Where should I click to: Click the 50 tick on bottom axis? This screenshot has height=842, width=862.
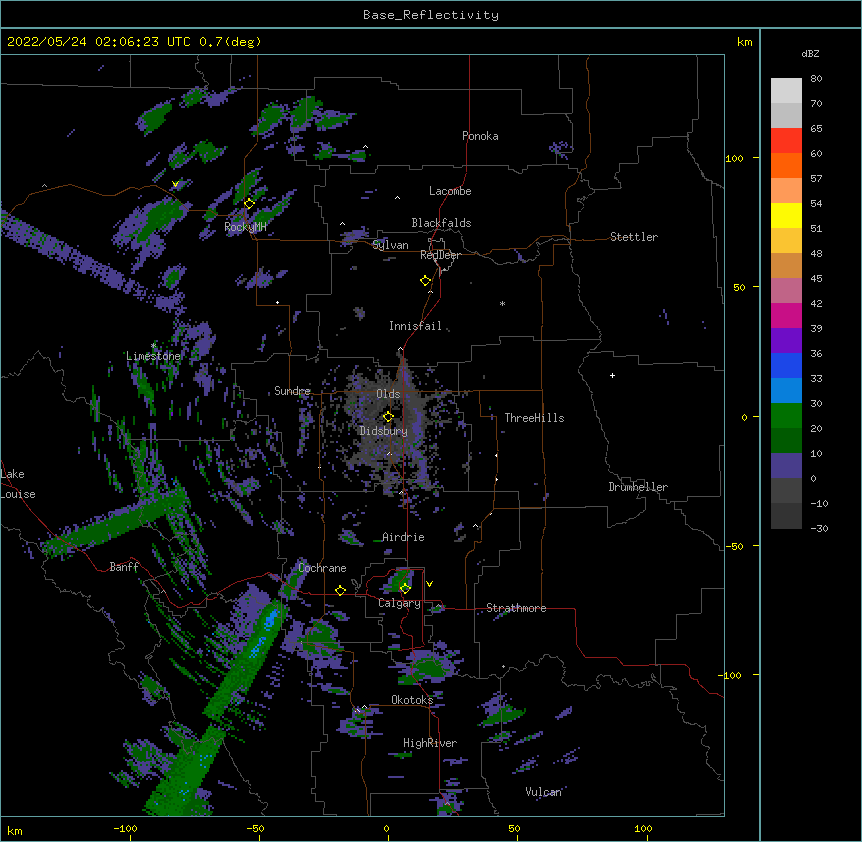pos(514,828)
